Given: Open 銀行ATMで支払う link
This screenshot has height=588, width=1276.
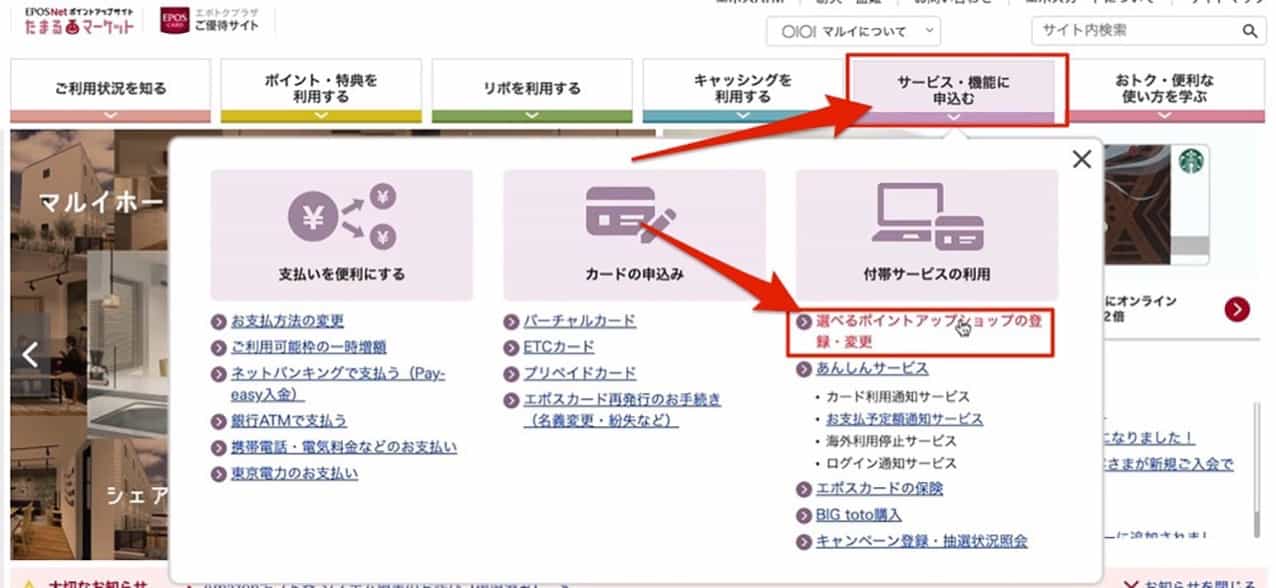Looking at the screenshot, I should (x=288, y=421).
